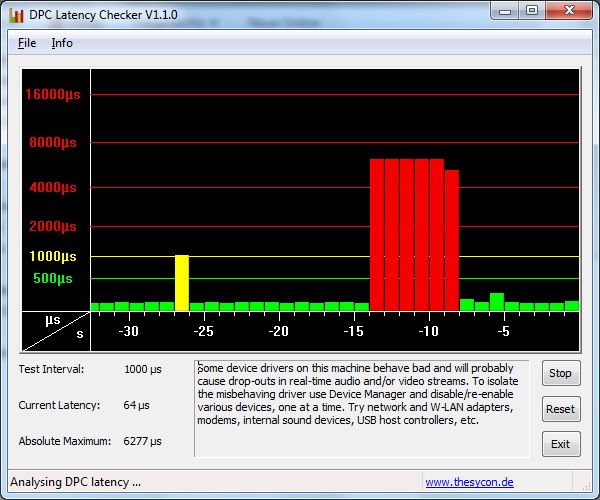Click inside the driver warning message box

[x=362, y=409]
